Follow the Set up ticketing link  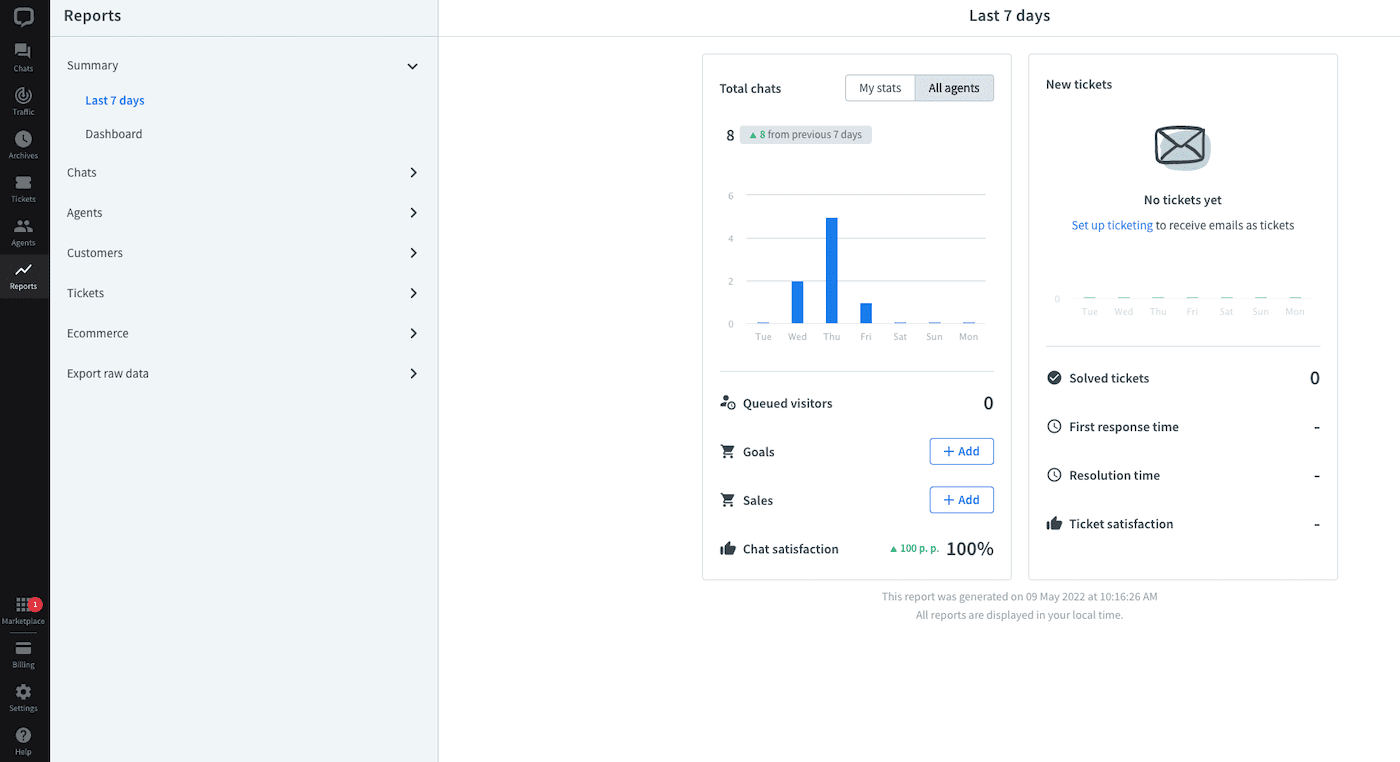(1112, 226)
